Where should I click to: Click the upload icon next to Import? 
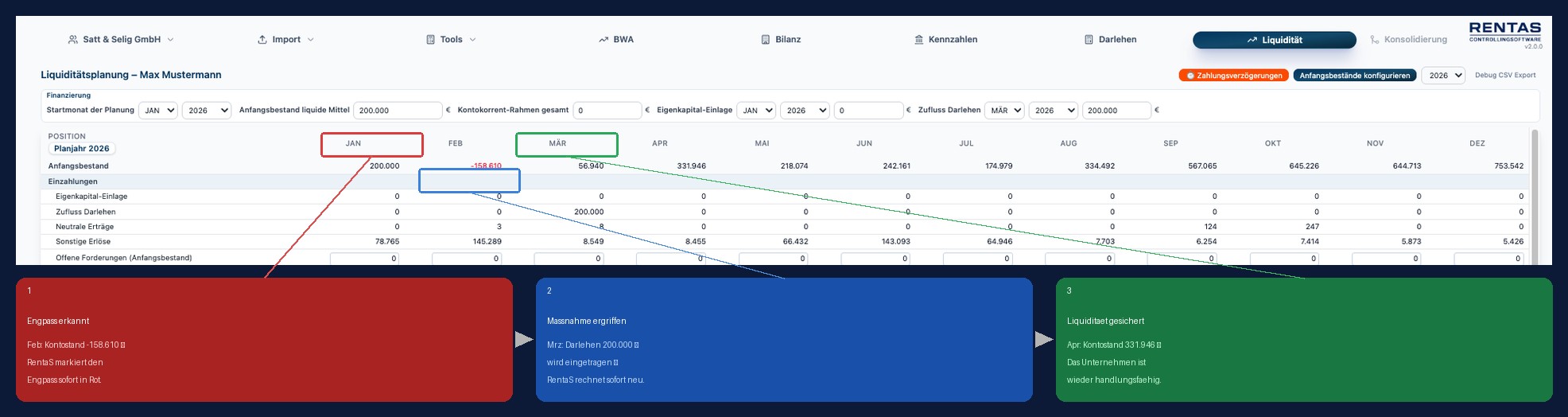pos(262,40)
